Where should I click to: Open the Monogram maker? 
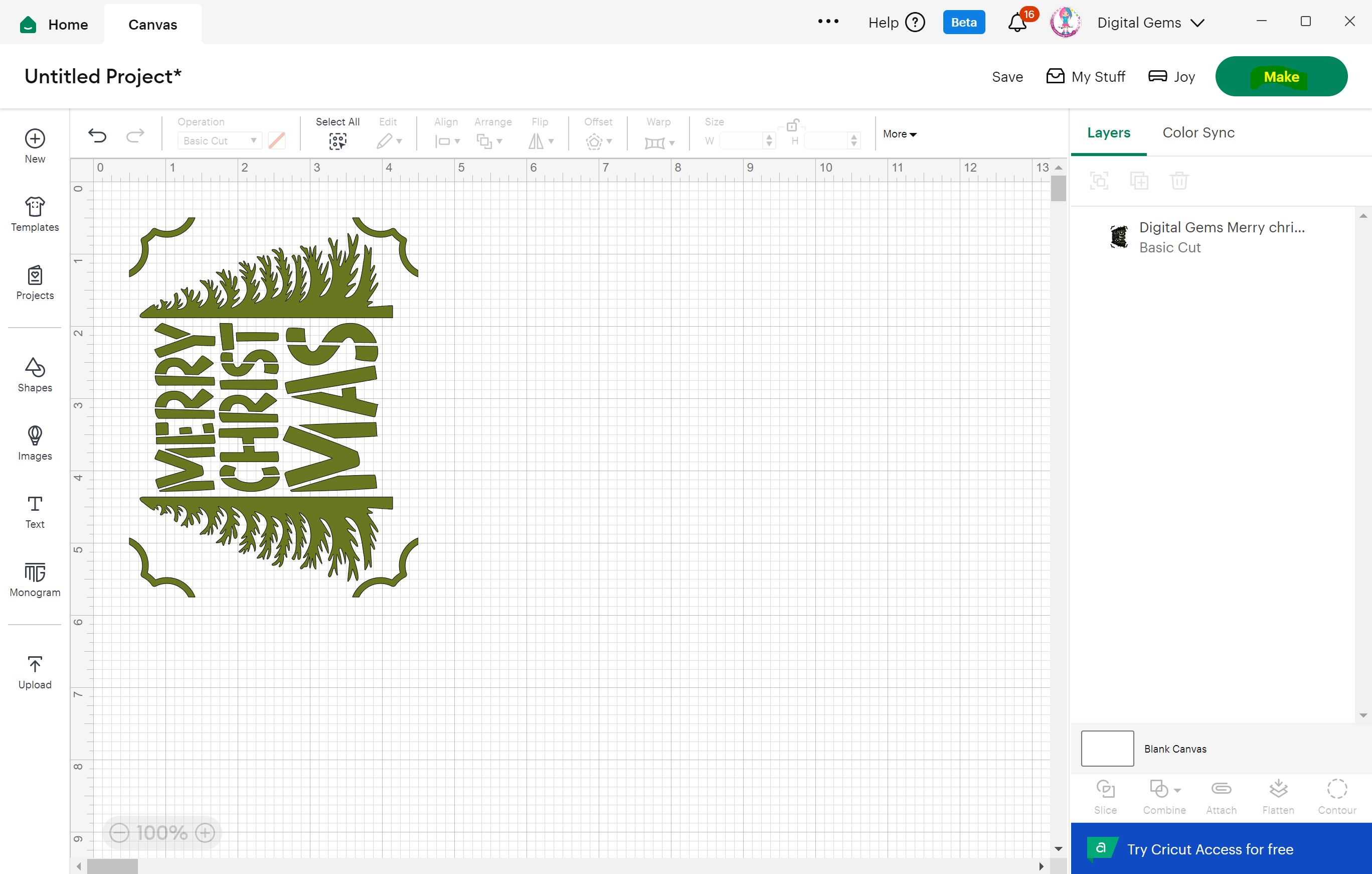click(35, 578)
